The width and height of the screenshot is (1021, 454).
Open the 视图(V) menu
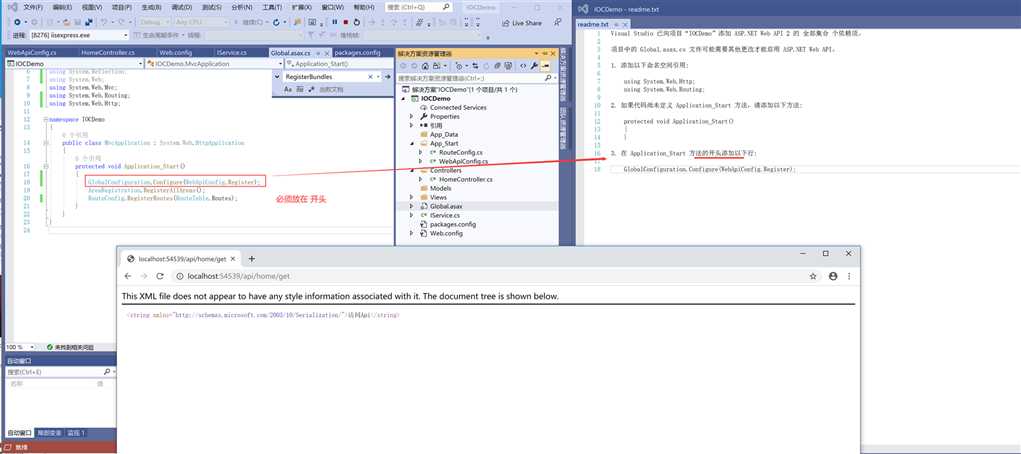[x=91, y=7]
